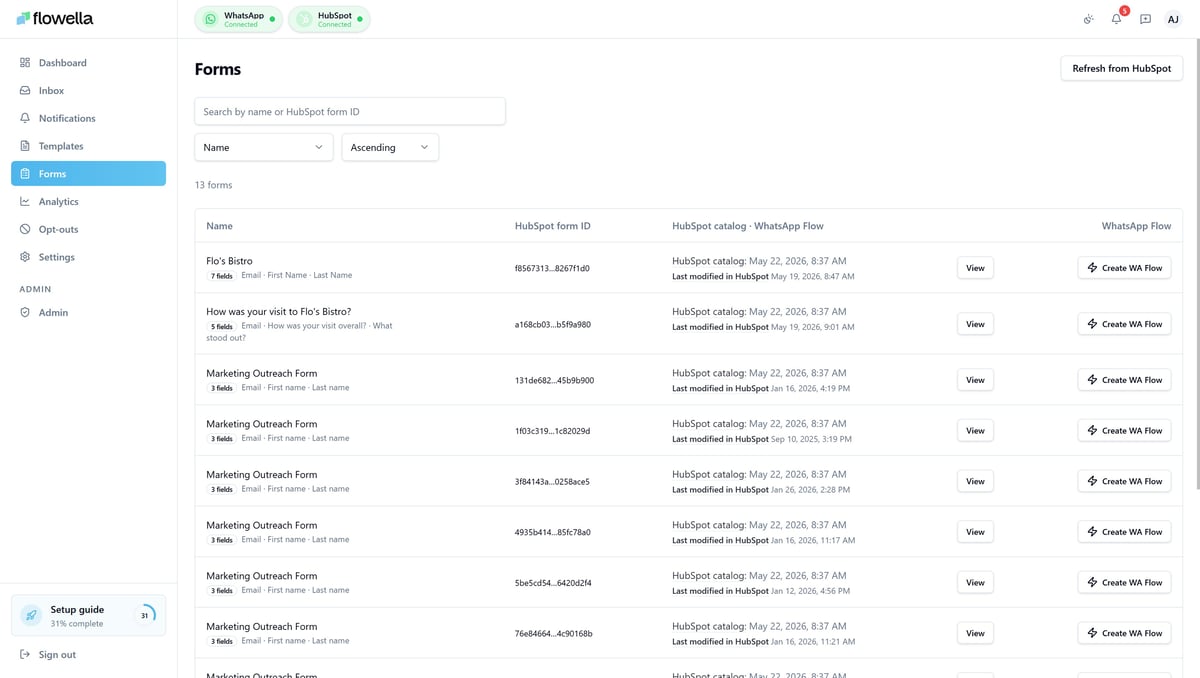Click the Templates document icon
The height and width of the screenshot is (678, 1200).
pos(25,146)
